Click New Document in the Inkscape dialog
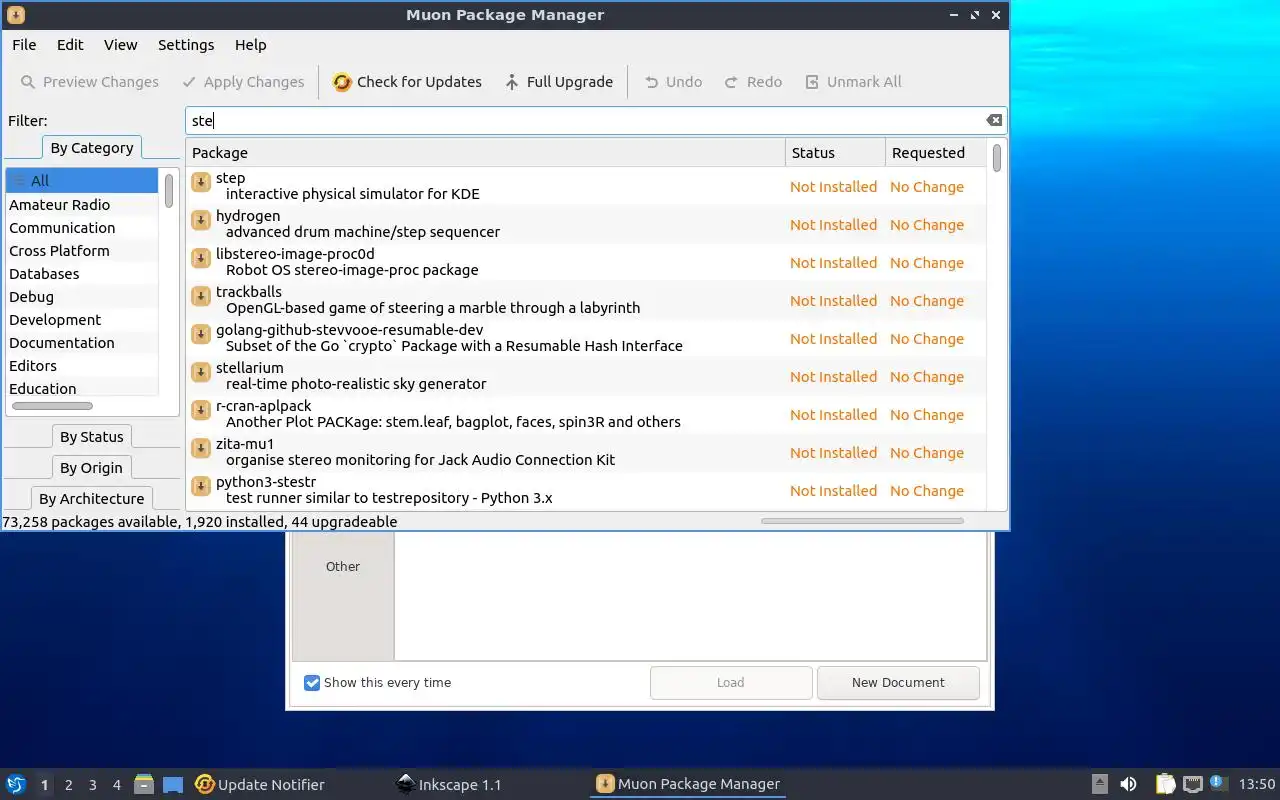This screenshot has width=1280, height=800. coord(898,683)
